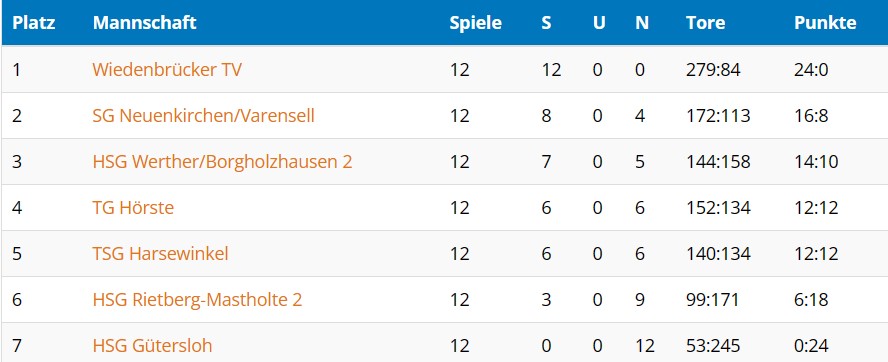The width and height of the screenshot is (888, 362).
Task: Click the Spiele column header
Action: 476,23
